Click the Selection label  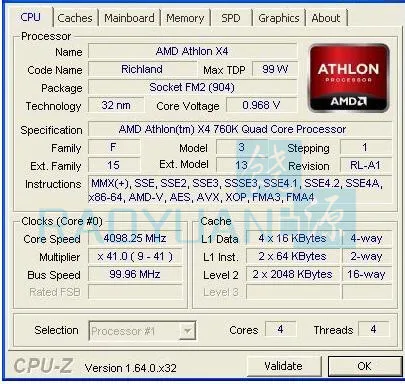tap(56, 330)
